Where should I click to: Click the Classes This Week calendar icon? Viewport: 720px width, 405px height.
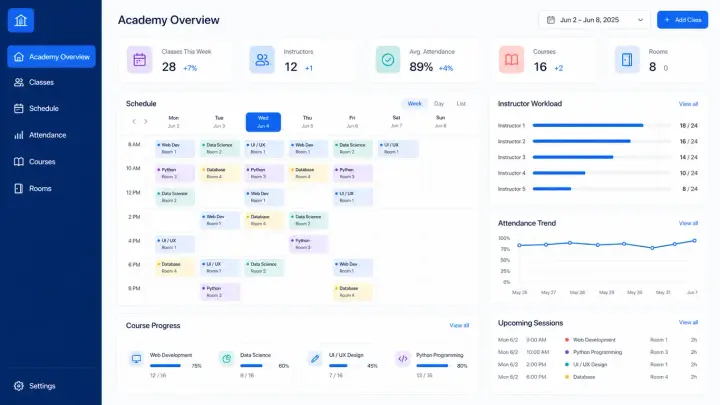pos(140,60)
